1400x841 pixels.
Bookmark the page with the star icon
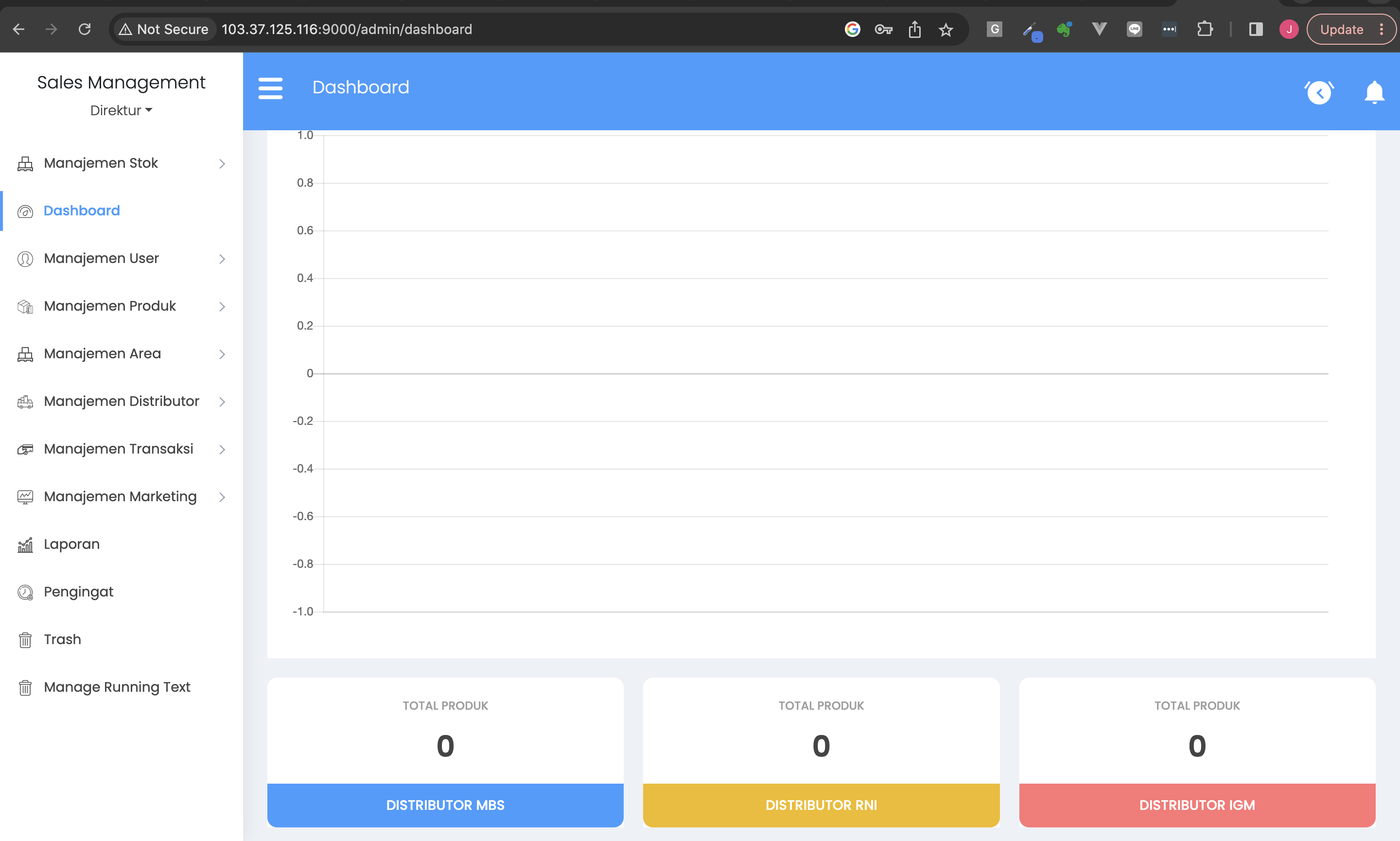(945, 30)
